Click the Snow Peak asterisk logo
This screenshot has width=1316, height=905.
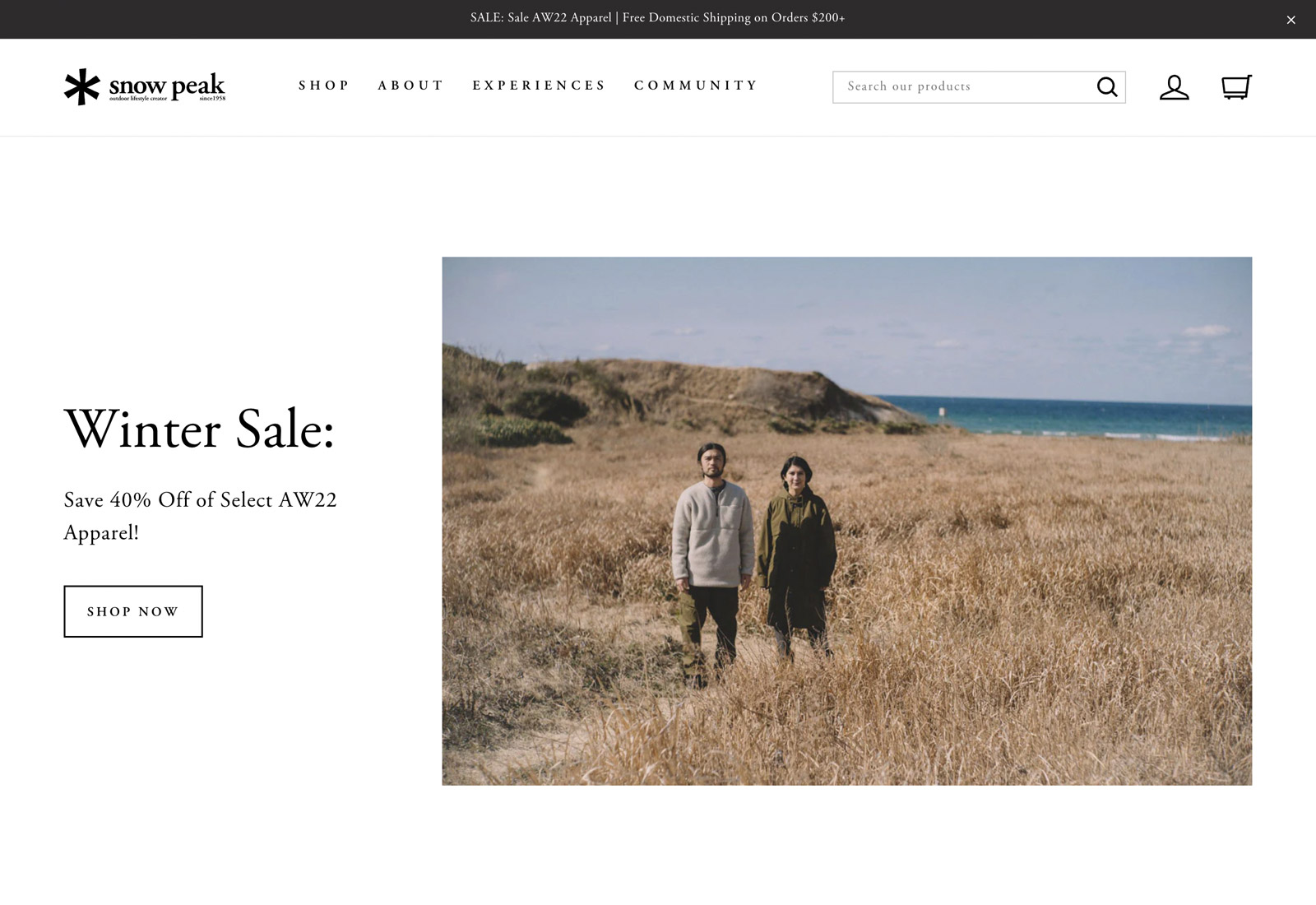click(82, 86)
